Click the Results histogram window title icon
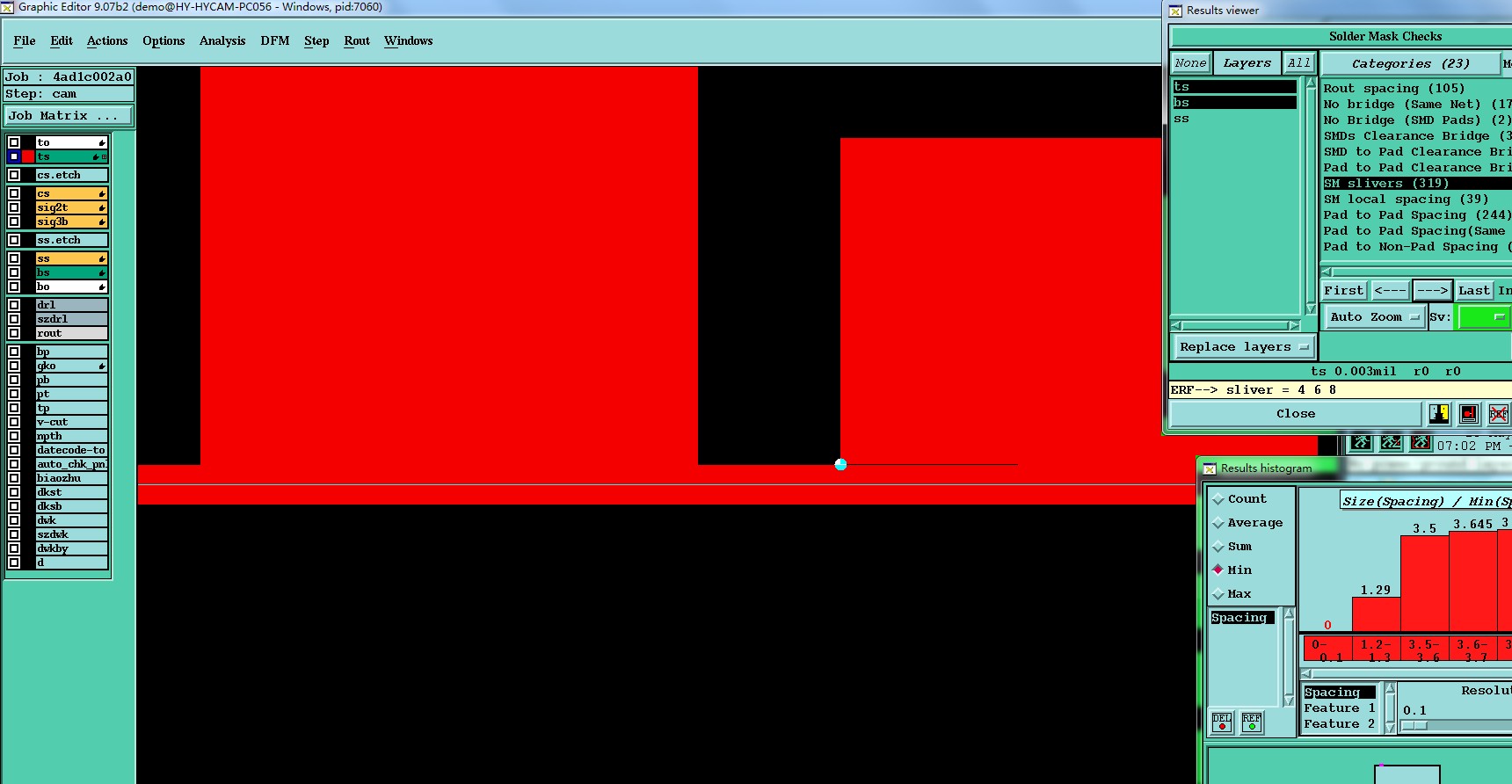Screen dimensions: 1512x784 (x=1210, y=468)
